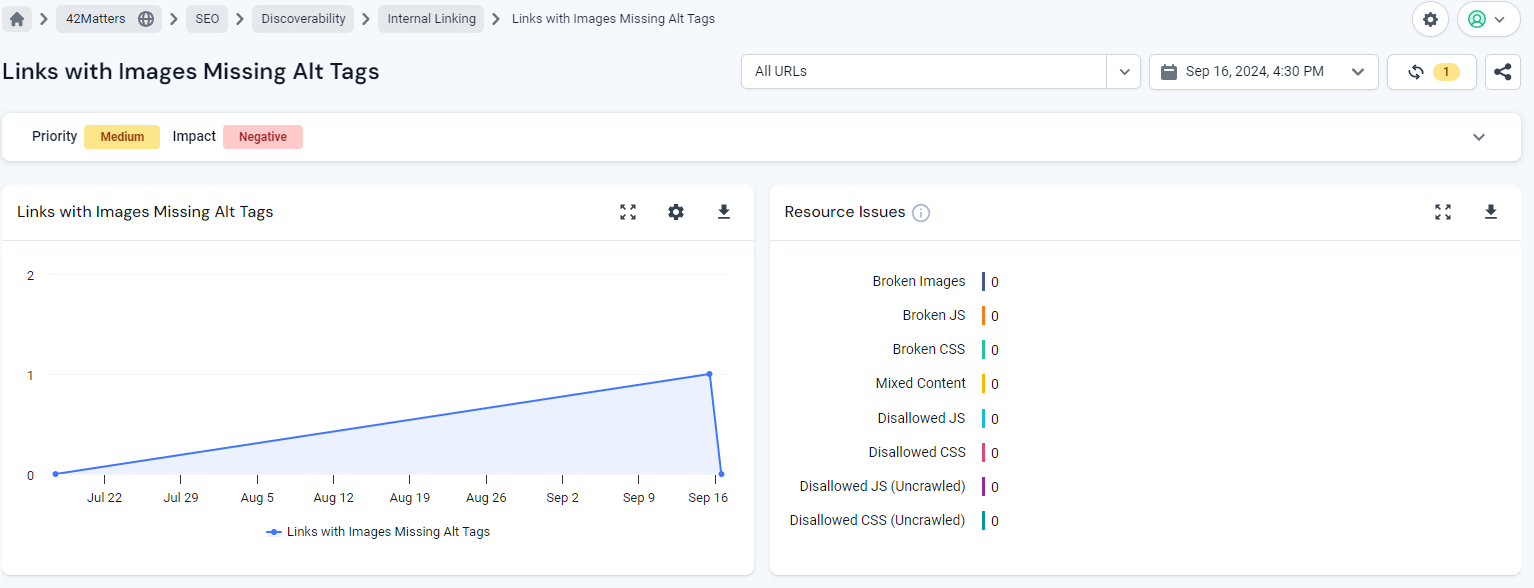The width and height of the screenshot is (1534, 588).
Task: Expand the Priority and Impact panel
Action: [1479, 137]
